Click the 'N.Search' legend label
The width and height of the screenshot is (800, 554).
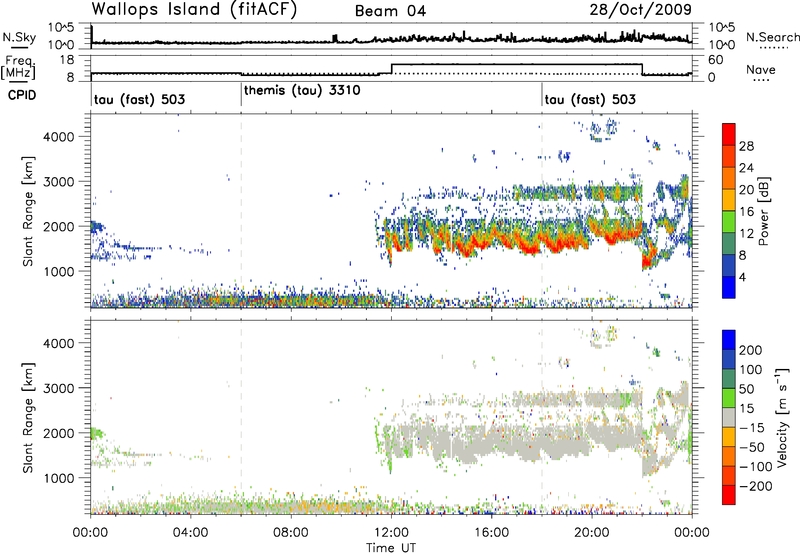(x=772, y=37)
